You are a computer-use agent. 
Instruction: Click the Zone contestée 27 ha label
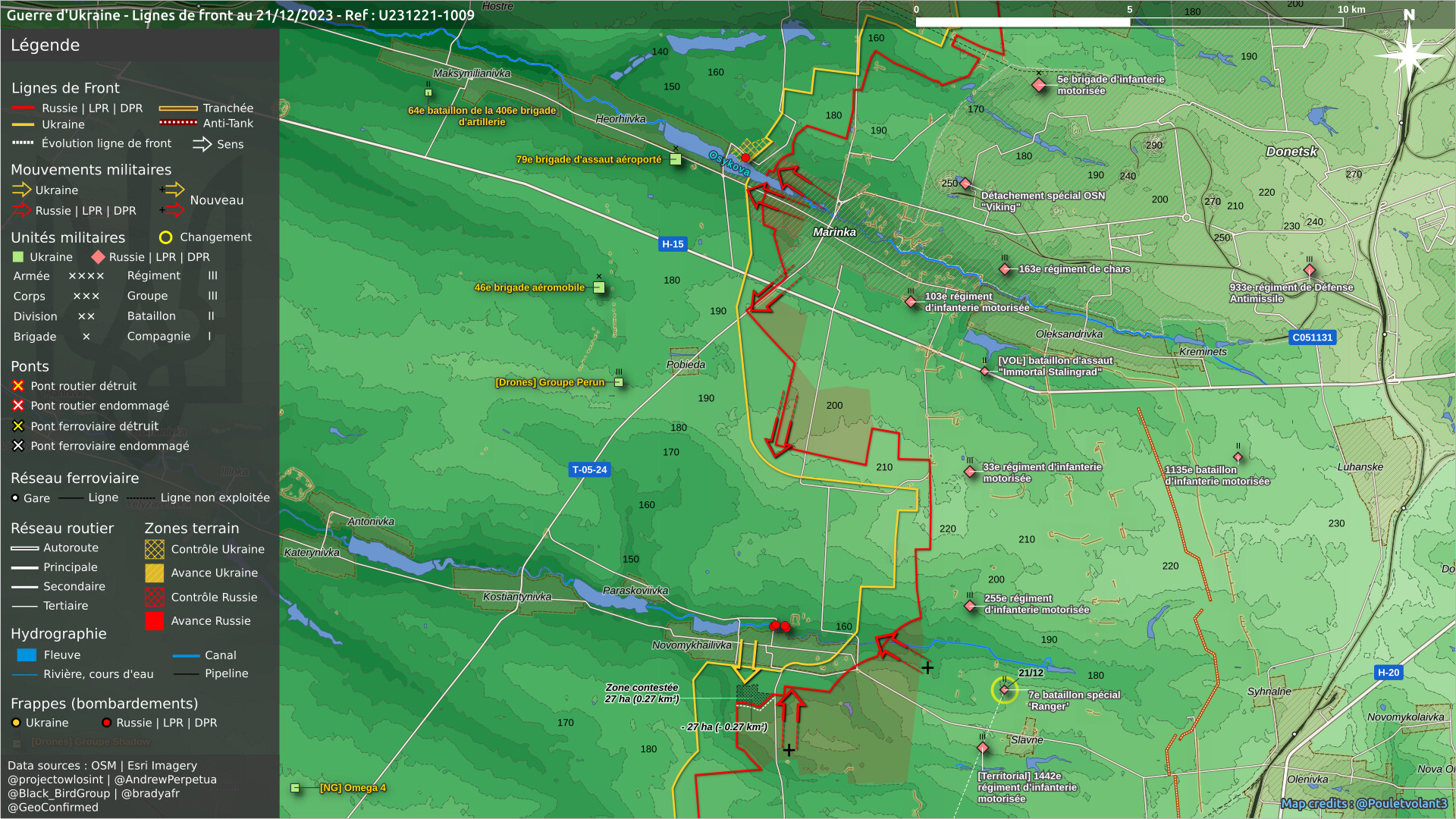(642, 693)
